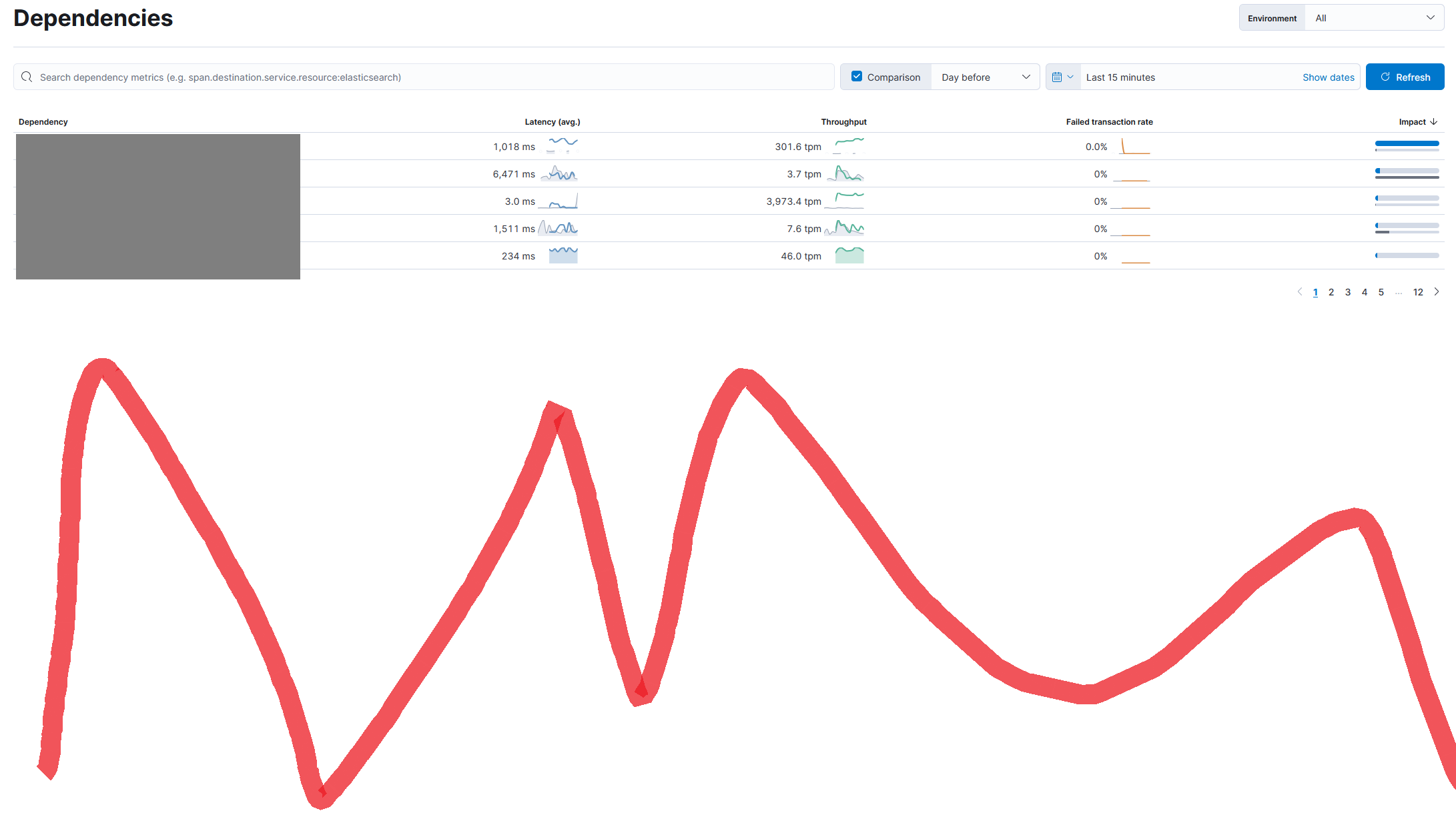Image resolution: width=1456 pixels, height=817 pixels.
Task: Go to previous page arrow
Action: [x=1300, y=291]
